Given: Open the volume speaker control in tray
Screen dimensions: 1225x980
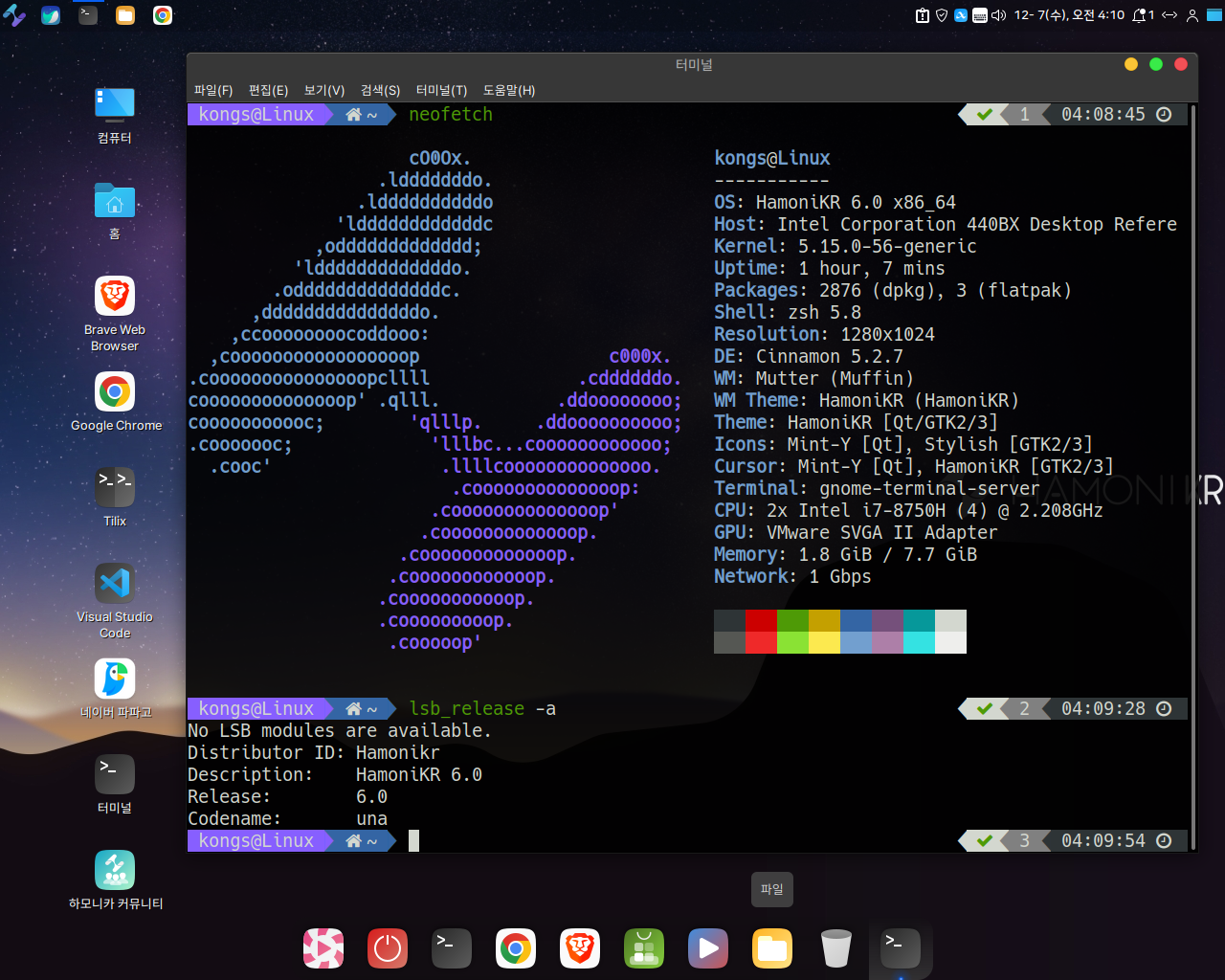Looking at the screenshot, I should [x=998, y=15].
